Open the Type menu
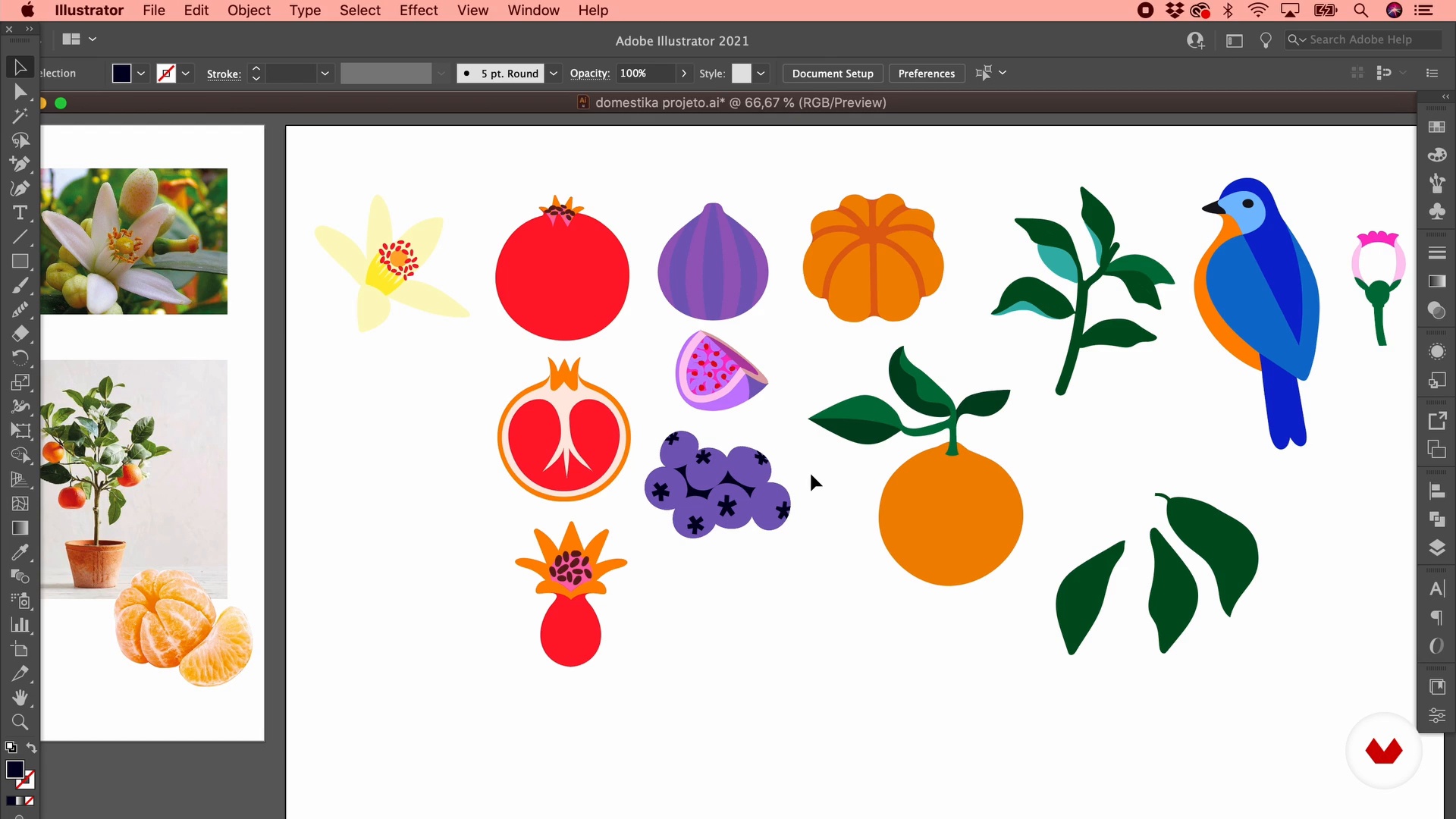The width and height of the screenshot is (1456, 819). tap(305, 11)
